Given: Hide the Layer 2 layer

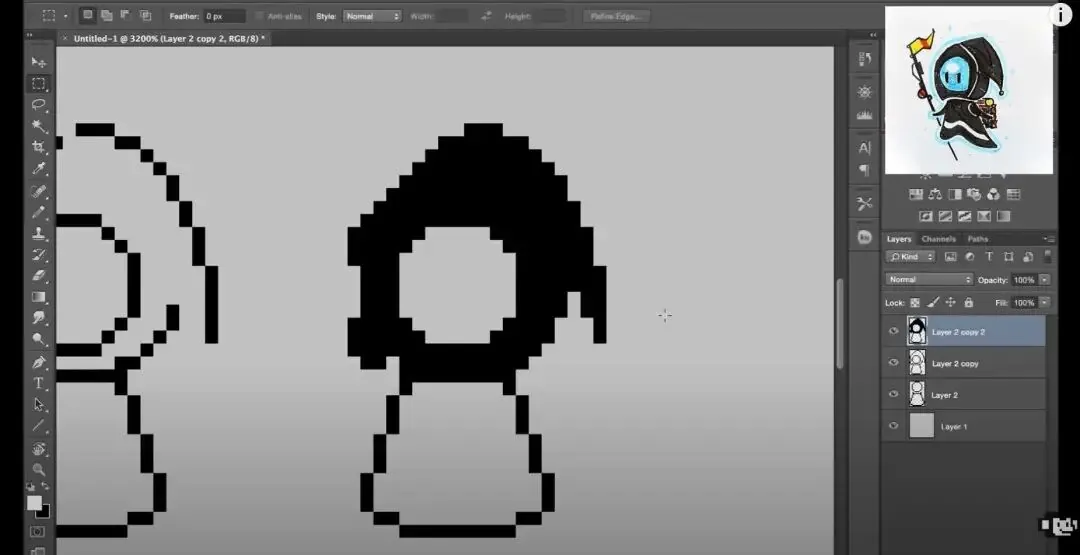Looking at the screenshot, I should (893, 395).
